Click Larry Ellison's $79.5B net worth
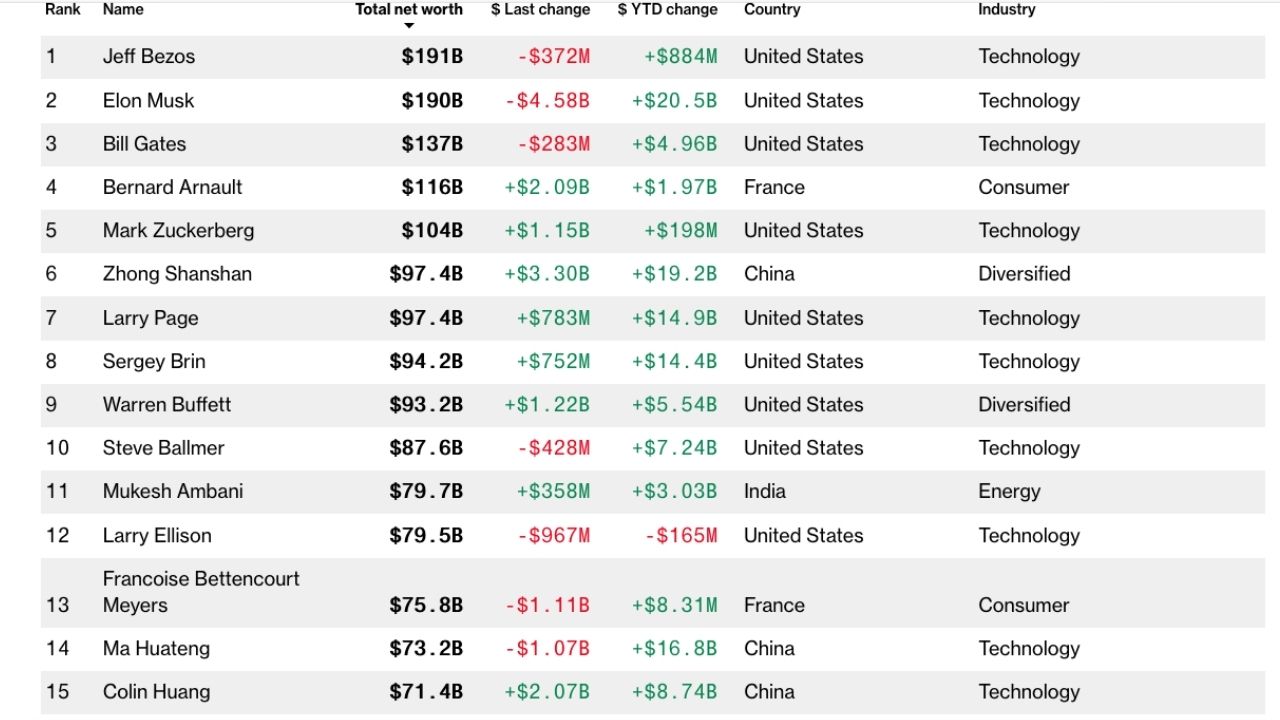Viewport: 1280px width, 720px height. click(426, 535)
